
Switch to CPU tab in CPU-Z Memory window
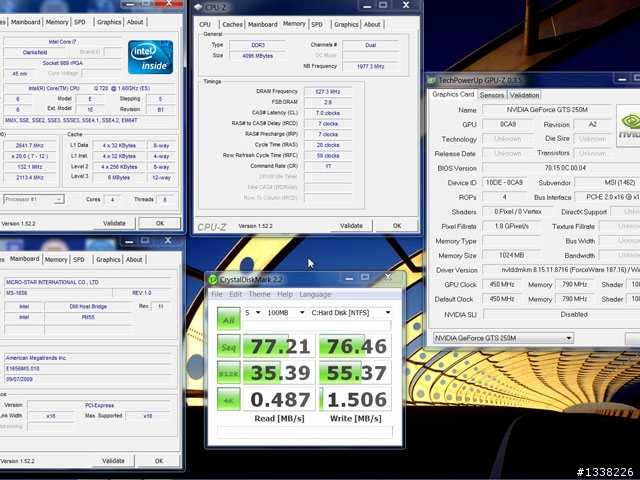205,24
